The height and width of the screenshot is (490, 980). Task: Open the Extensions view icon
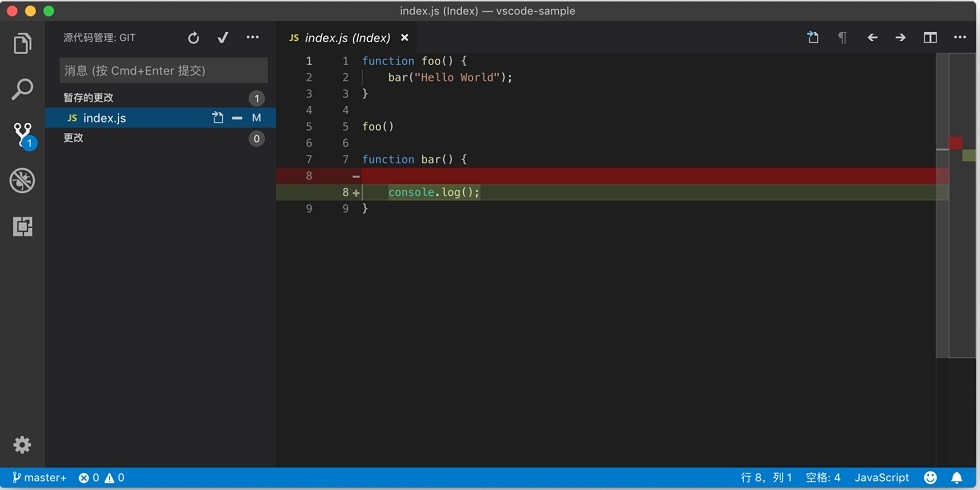coord(22,226)
